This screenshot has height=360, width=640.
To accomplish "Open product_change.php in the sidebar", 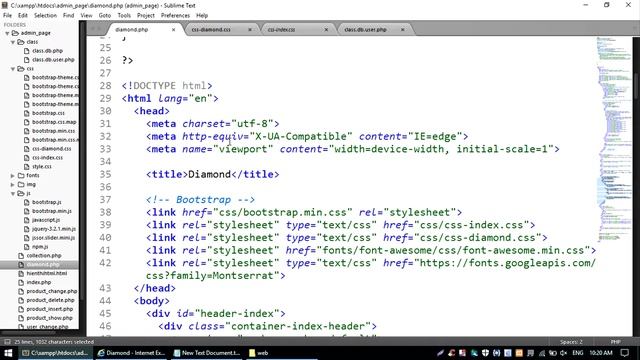I will pyautogui.click(x=52, y=291).
